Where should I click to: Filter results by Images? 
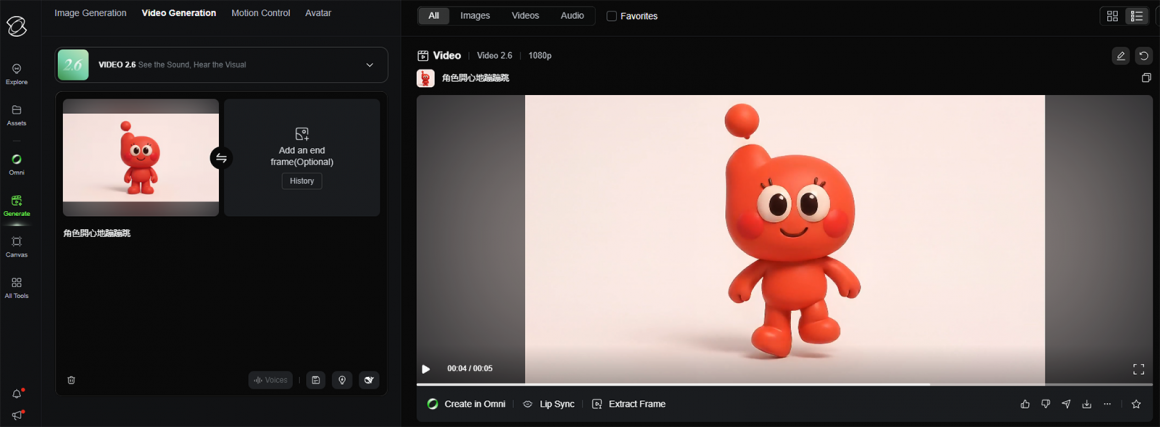coord(475,16)
